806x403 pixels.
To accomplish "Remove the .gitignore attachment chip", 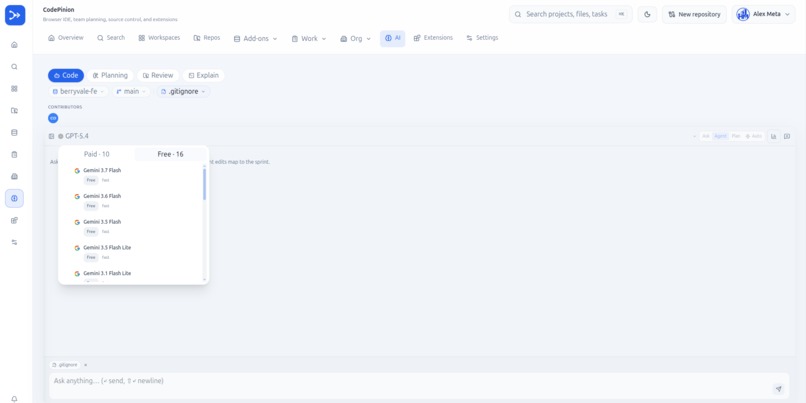I will [x=85, y=365].
